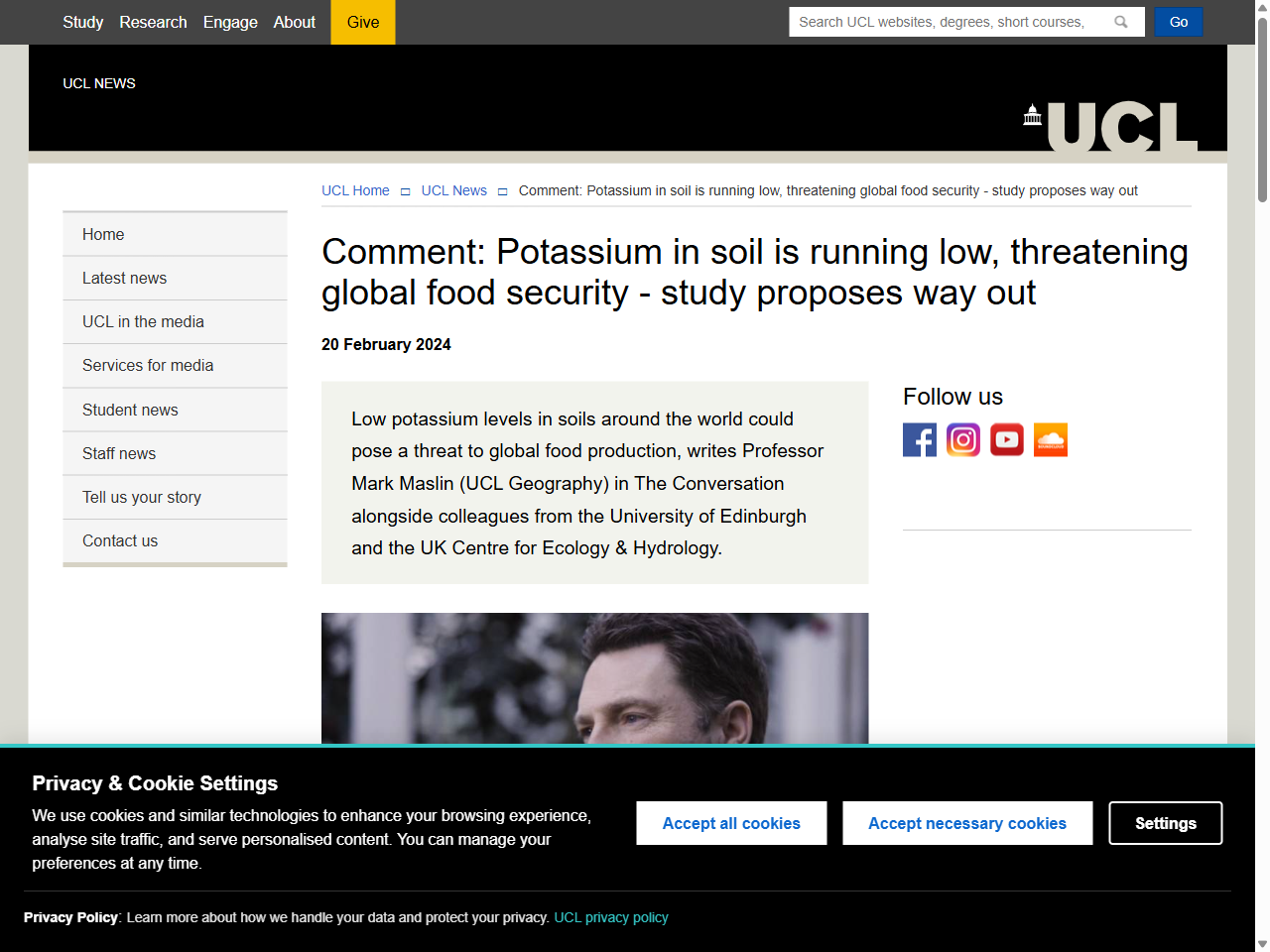Click the yellow Give button
The height and width of the screenshot is (952, 1270).
tap(362, 22)
